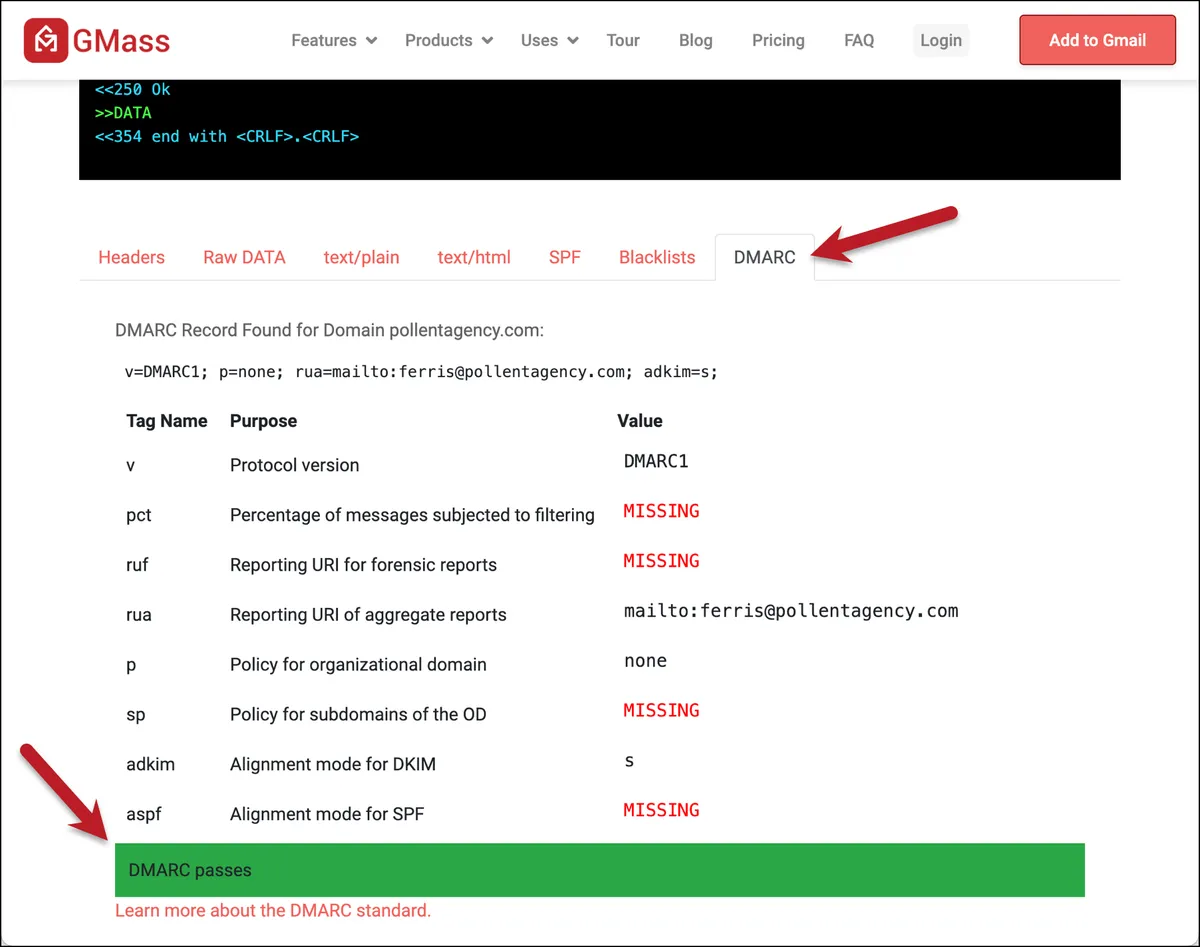
Task: Expand the Uses dropdown chevron
Action: click(x=573, y=41)
